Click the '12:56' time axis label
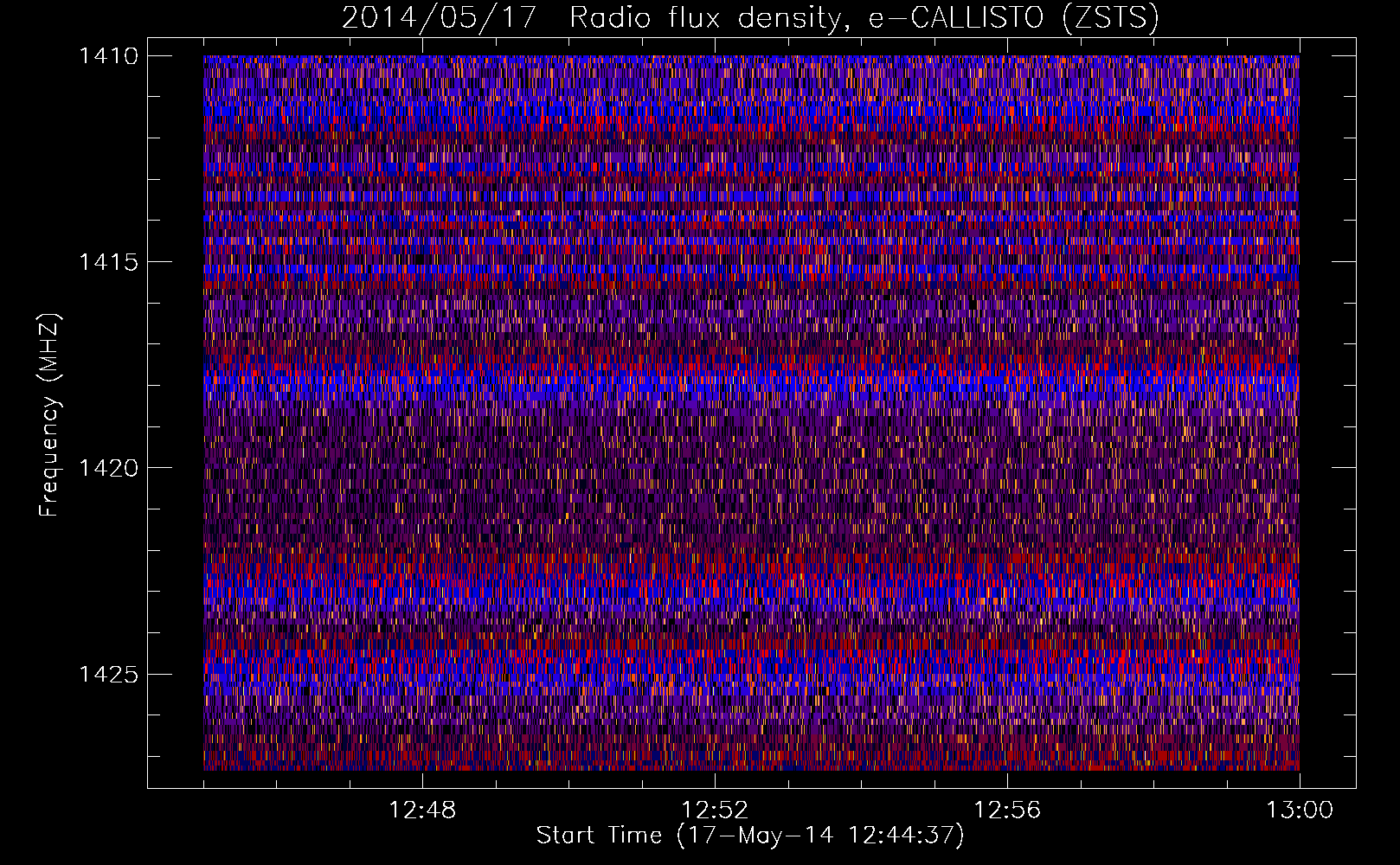 click(x=1007, y=811)
